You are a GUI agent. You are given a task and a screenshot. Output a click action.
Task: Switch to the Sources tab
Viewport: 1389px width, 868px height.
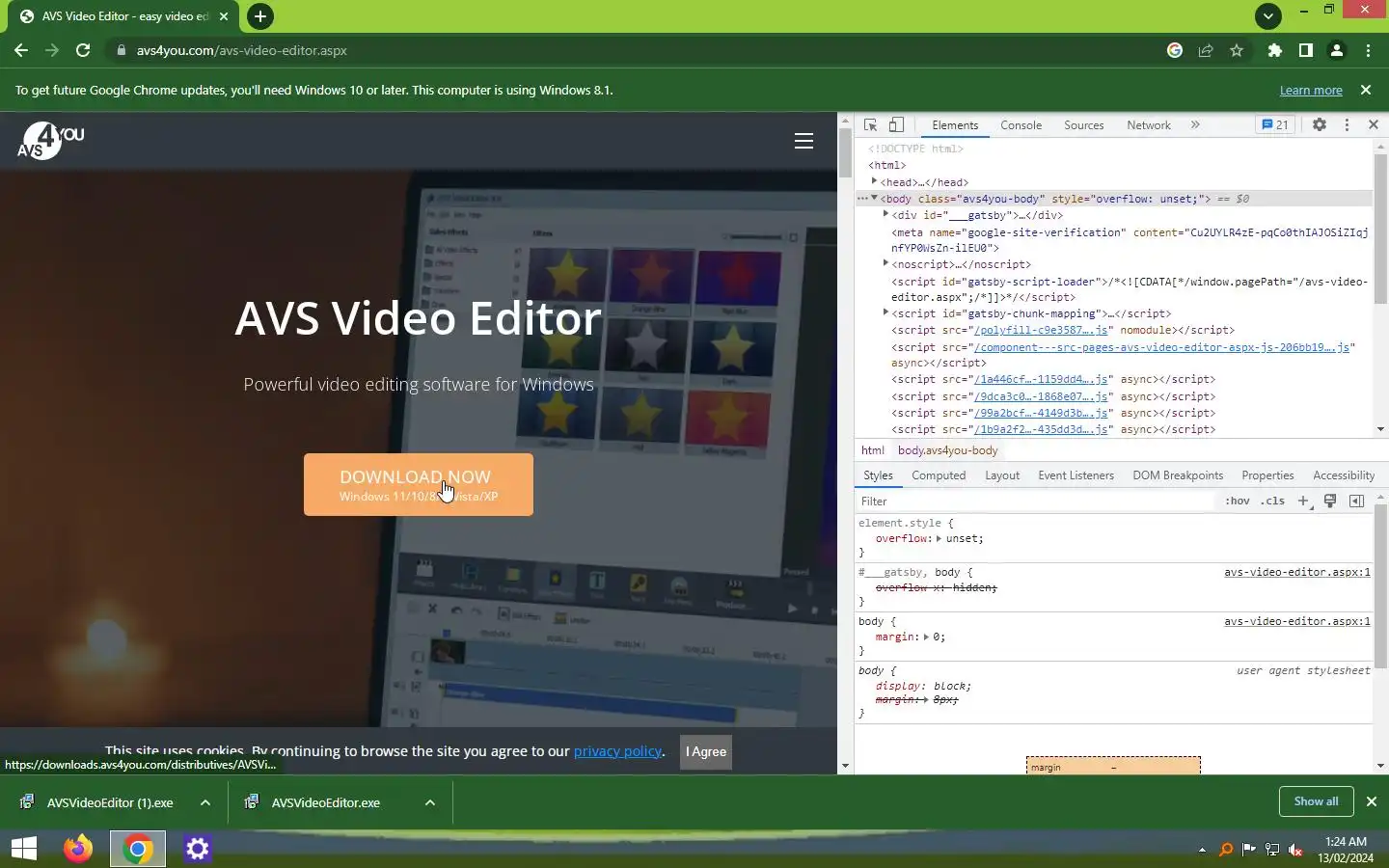pos(1083,125)
